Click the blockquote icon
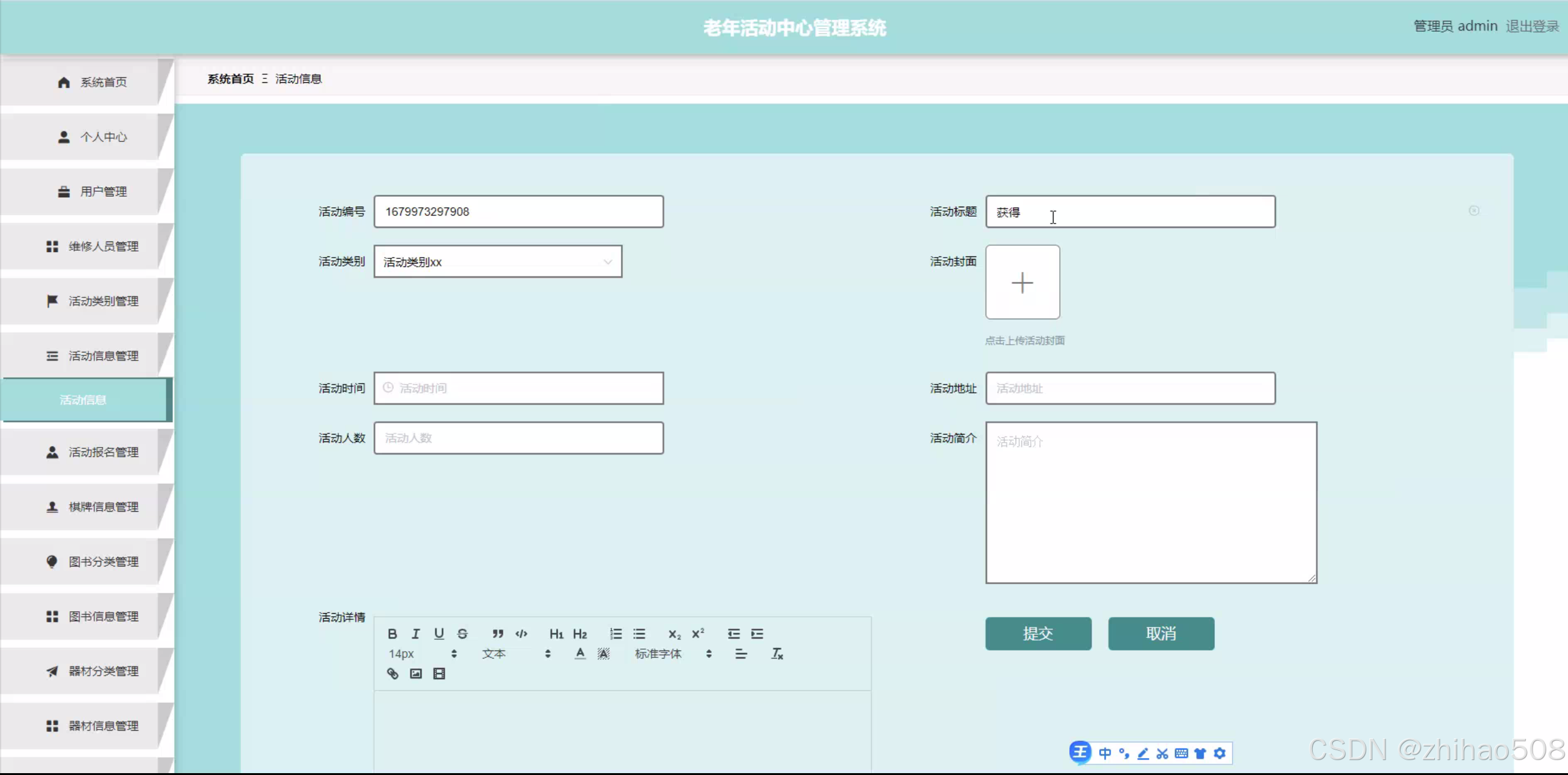 tap(498, 634)
